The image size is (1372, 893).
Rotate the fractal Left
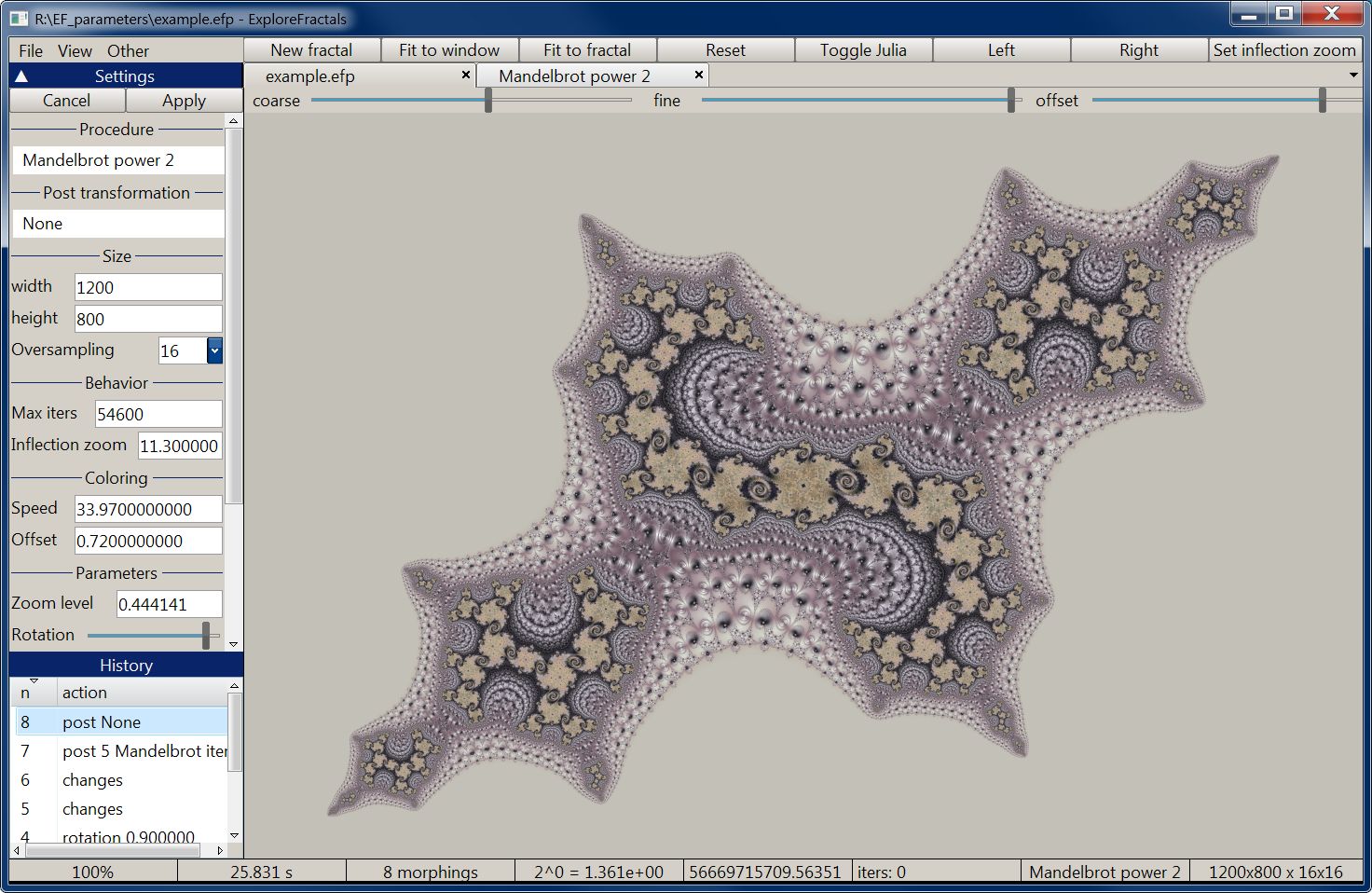(1001, 49)
